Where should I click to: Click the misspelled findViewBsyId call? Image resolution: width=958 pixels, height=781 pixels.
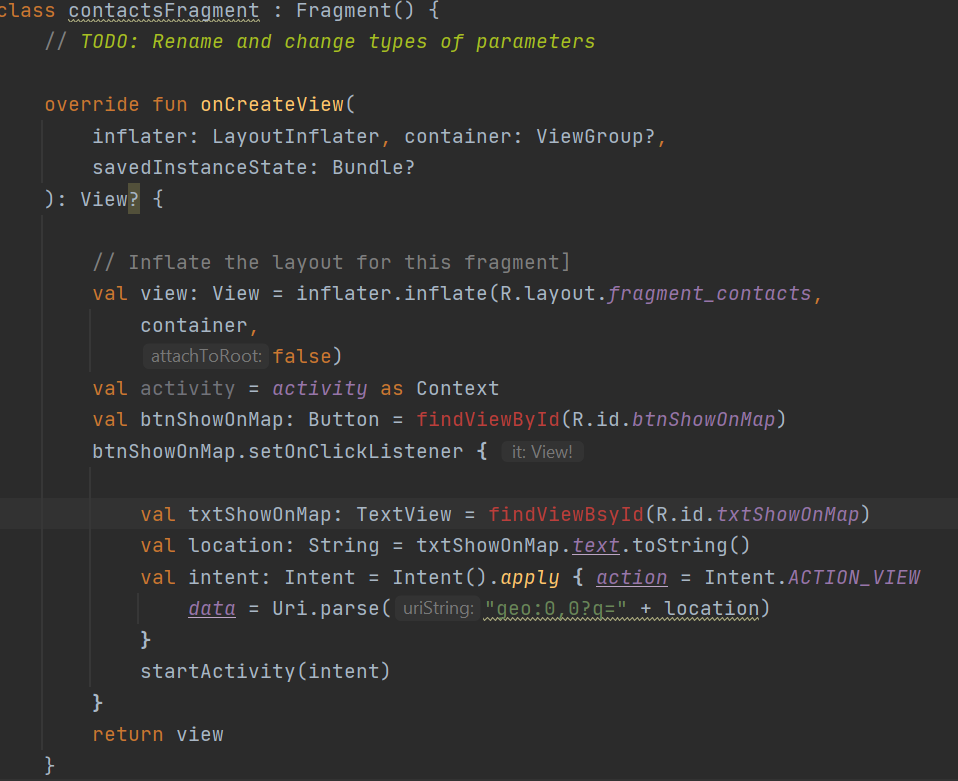point(566,515)
